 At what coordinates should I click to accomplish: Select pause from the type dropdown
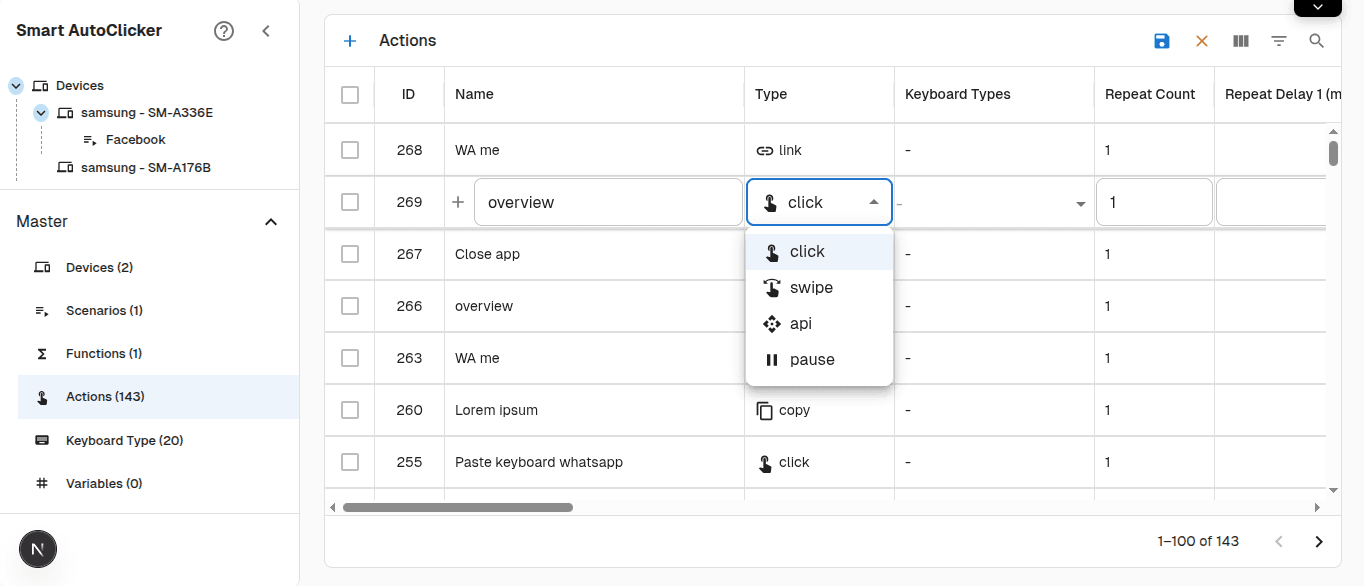(x=811, y=359)
